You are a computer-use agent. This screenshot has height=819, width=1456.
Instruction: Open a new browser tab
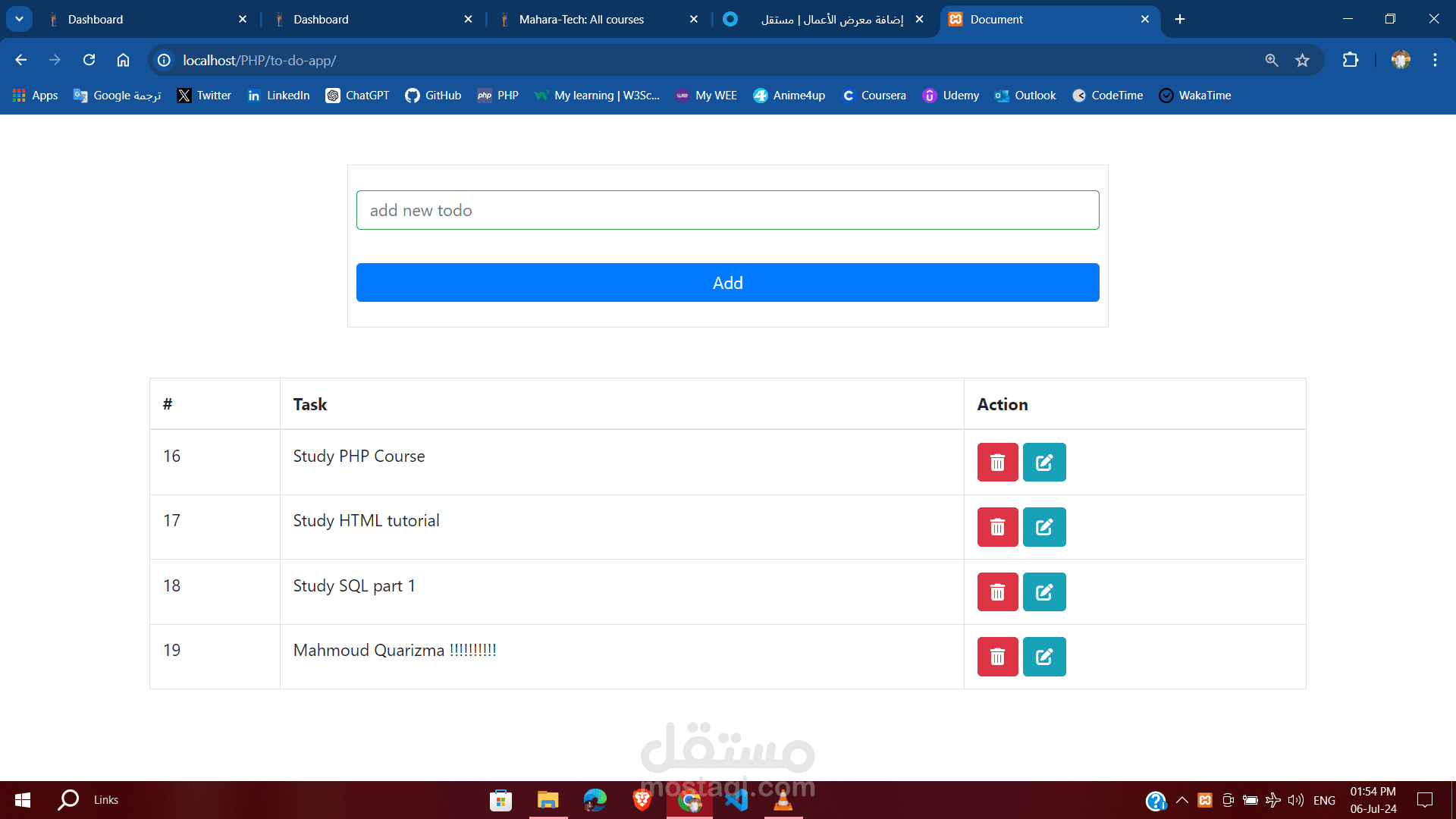[1180, 20]
